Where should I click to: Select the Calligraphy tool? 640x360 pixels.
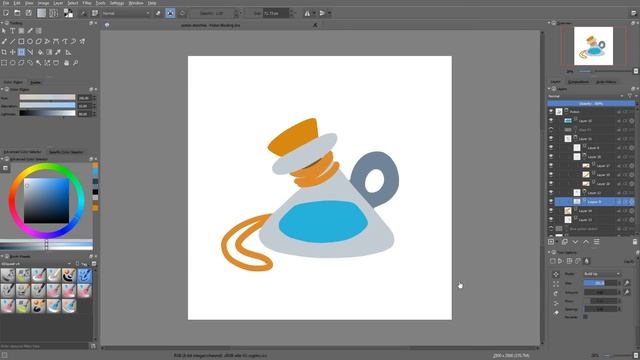coord(30,31)
